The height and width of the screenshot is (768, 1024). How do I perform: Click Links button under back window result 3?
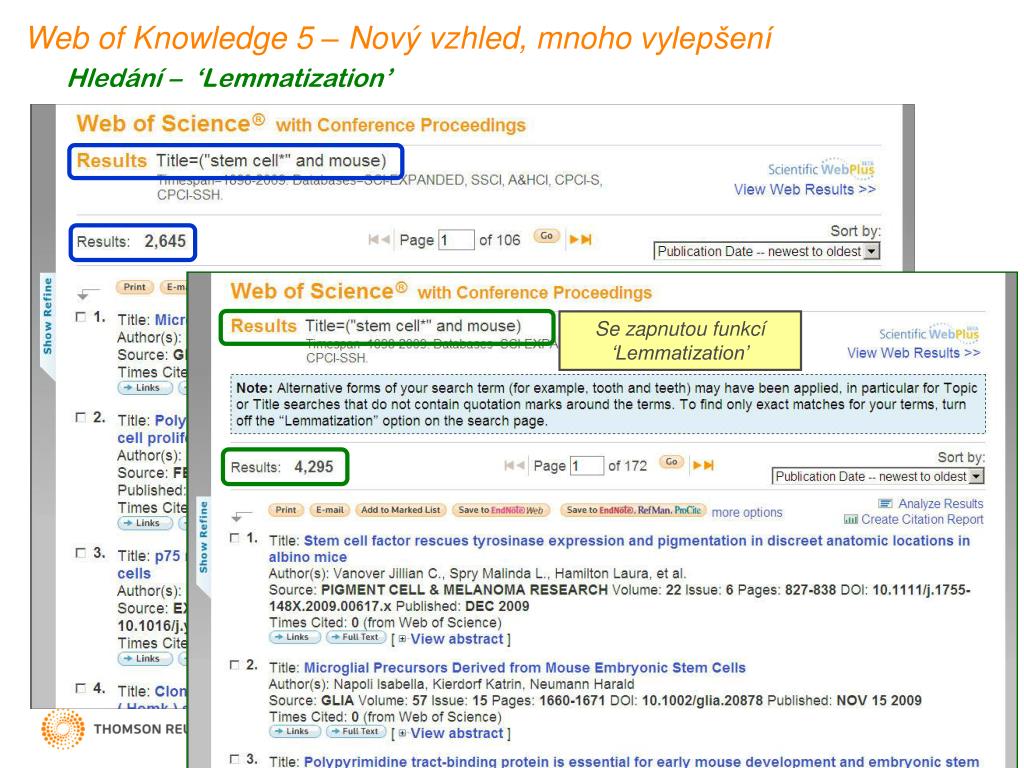point(145,659)
